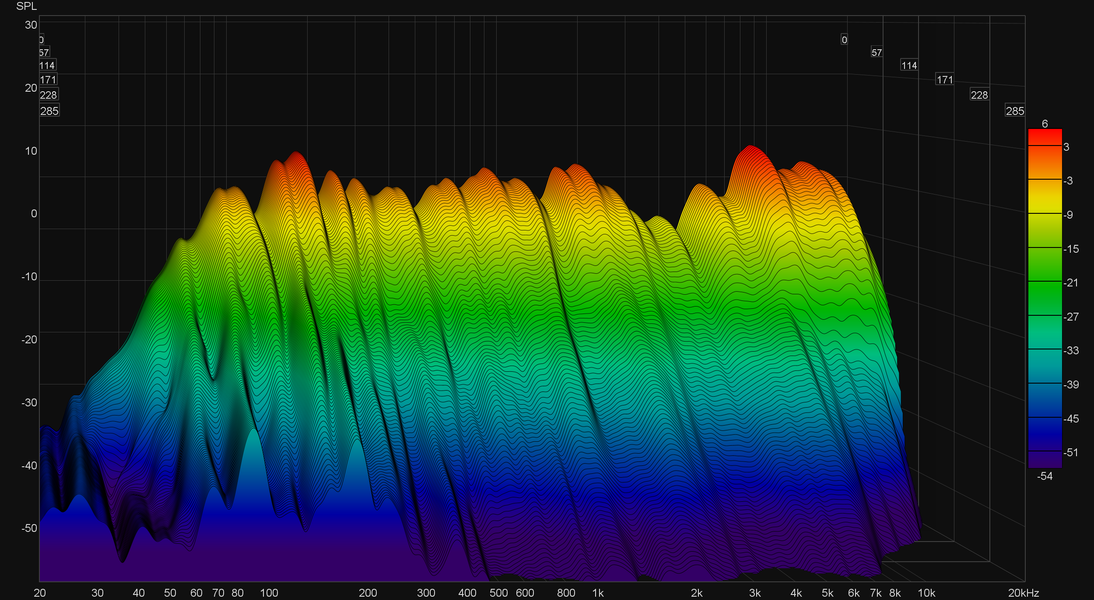Click the -10 value on the SPL axis
This screenshot has height=600, width=1094.
pyautogui.click(x=29, y=276)
